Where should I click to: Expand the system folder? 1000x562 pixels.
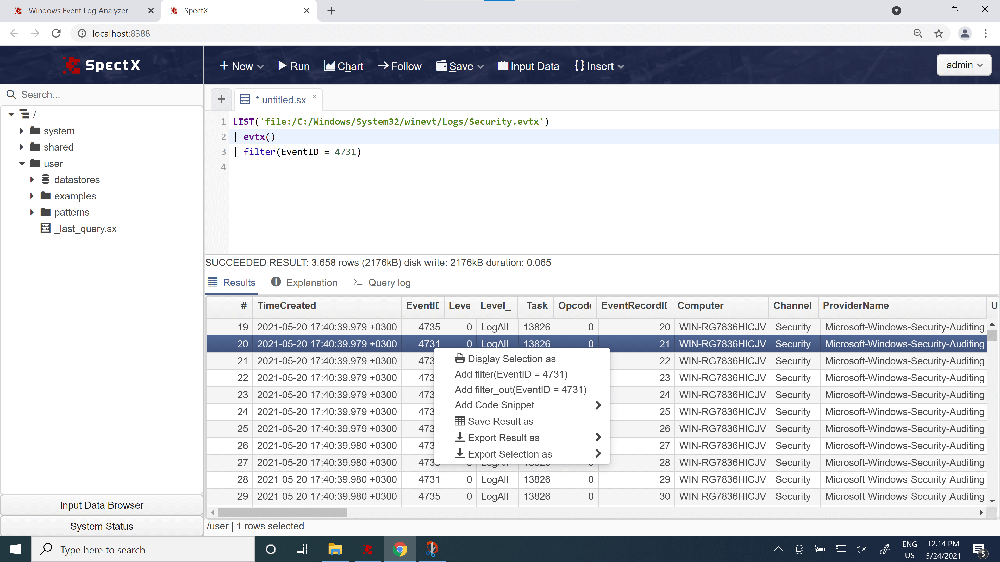pos(22,131)
